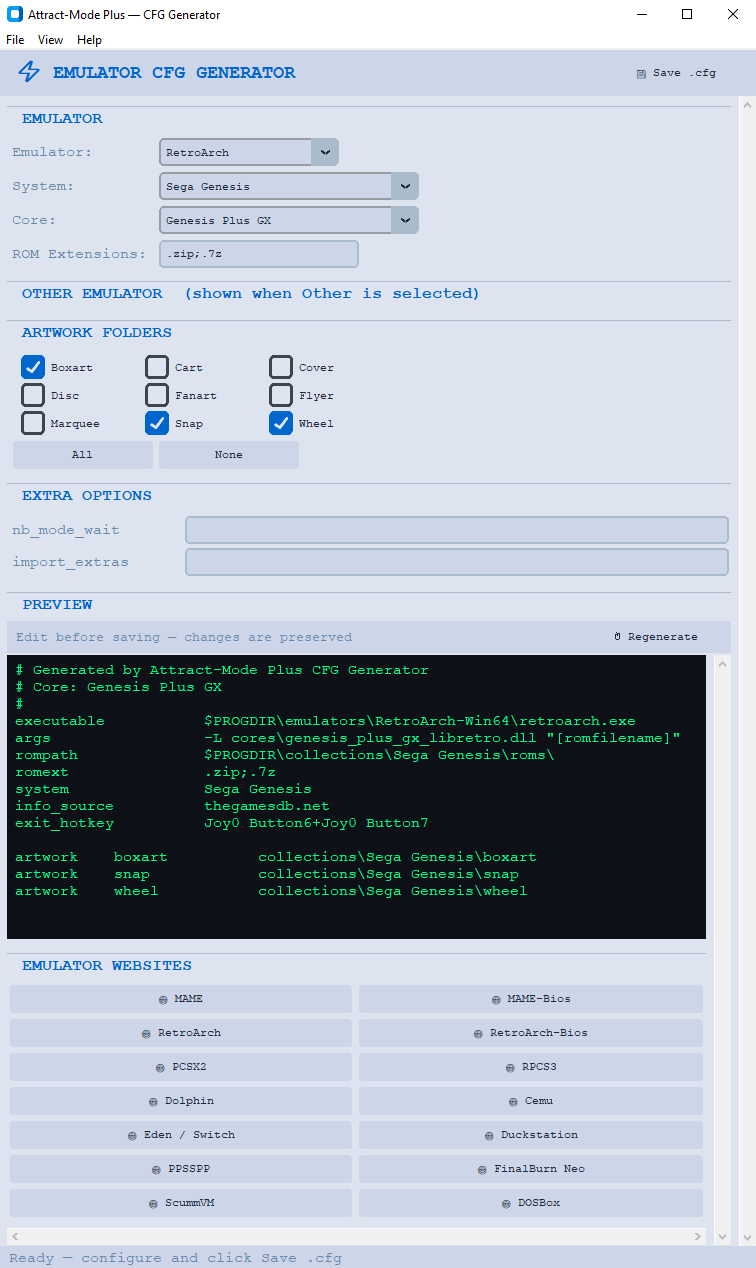Viewport: 756px width, 1268px height.
Task: Open the Cemu website button
Action: click(x=531, y=1101)
